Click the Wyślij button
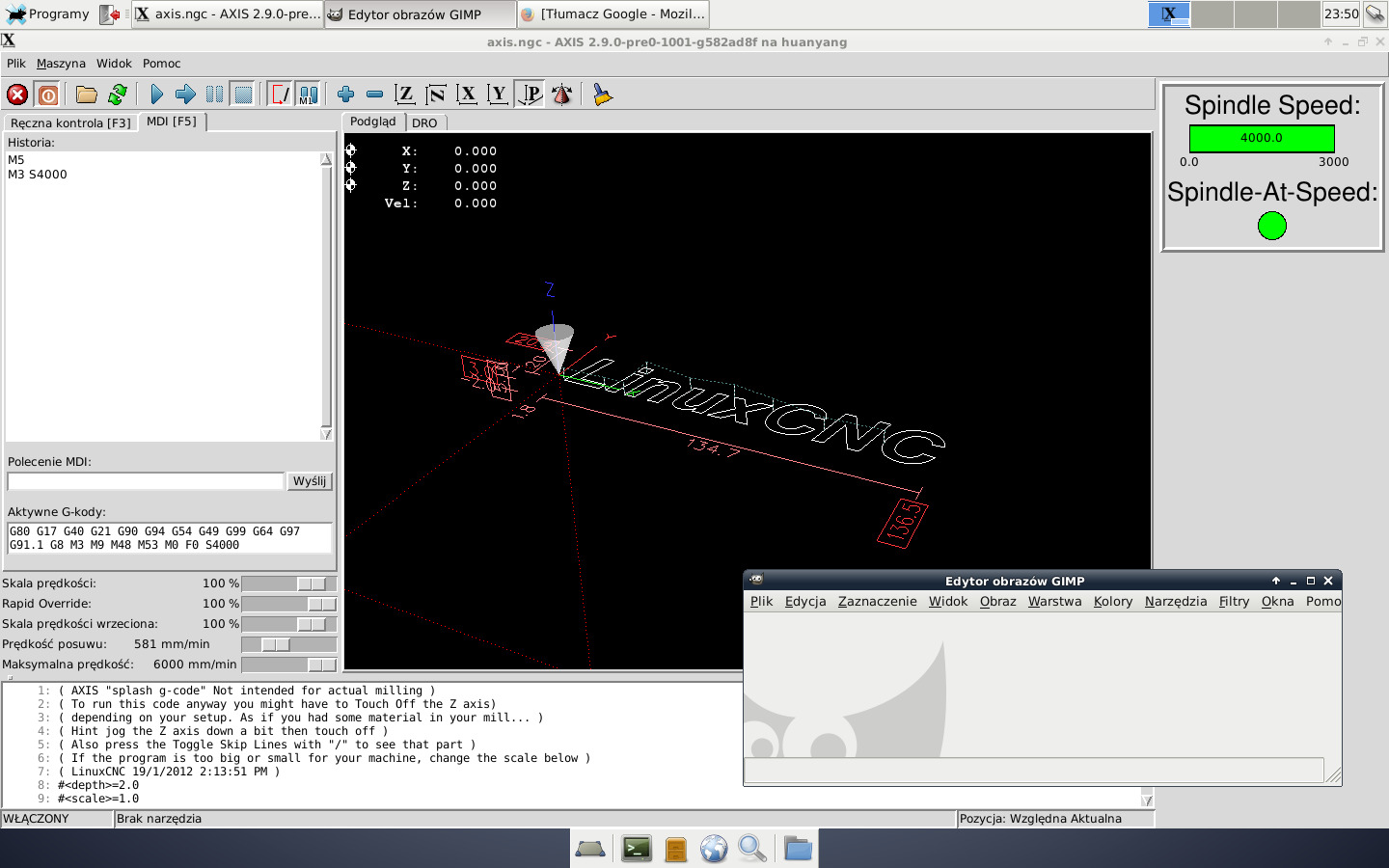1389x868 pixels. pyautogui.click(x=310, y=480)
